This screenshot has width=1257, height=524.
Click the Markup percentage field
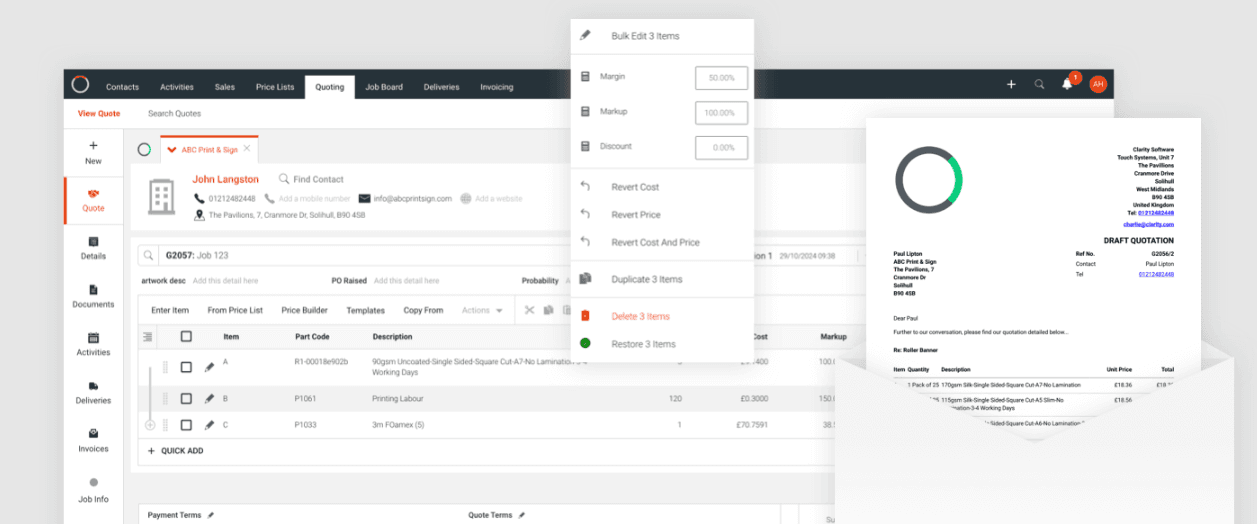(x=721, y=112)
